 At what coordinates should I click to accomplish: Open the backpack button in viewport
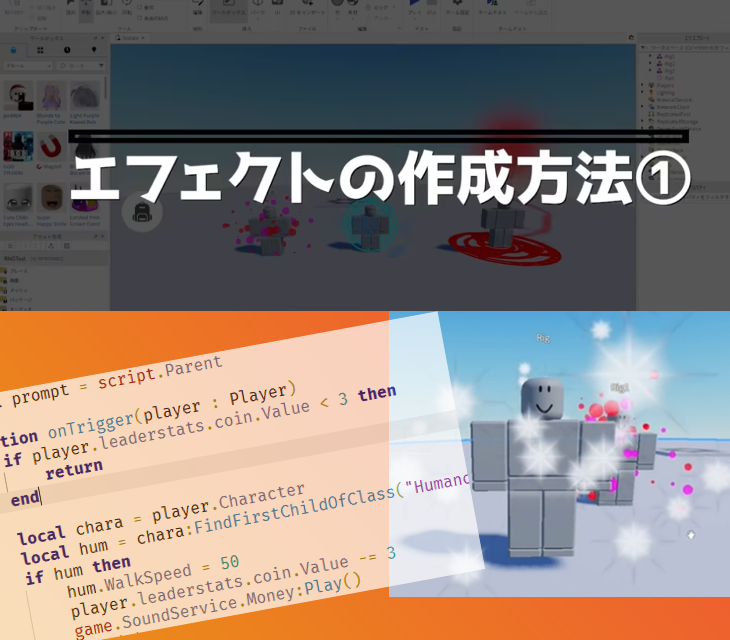tap(142, 213)
